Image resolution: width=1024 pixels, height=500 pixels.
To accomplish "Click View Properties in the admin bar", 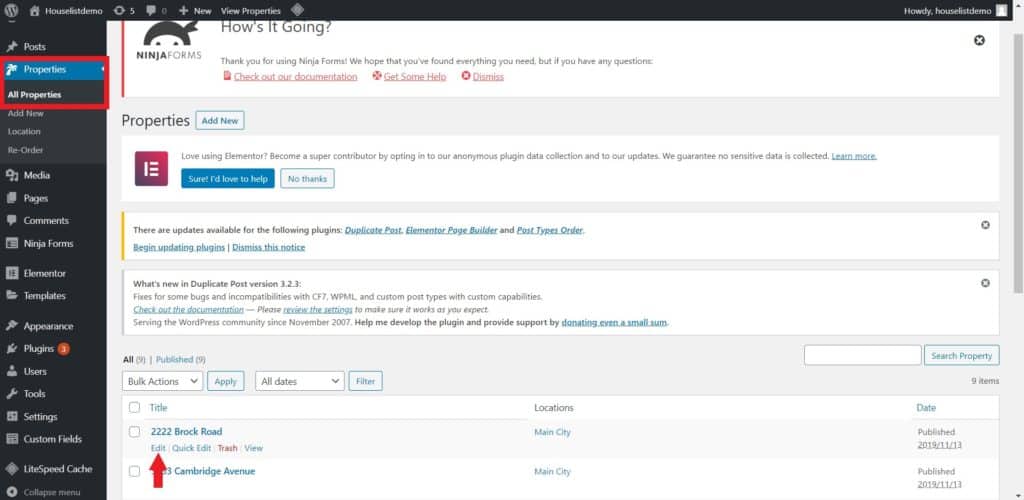I will (251, 10).
